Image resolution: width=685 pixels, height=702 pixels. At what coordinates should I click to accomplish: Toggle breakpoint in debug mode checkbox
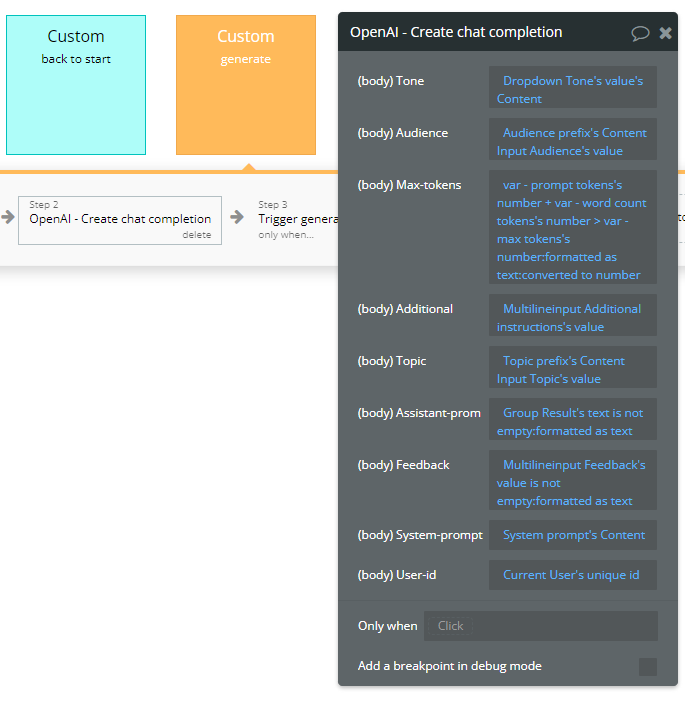(x=647, y=667)
